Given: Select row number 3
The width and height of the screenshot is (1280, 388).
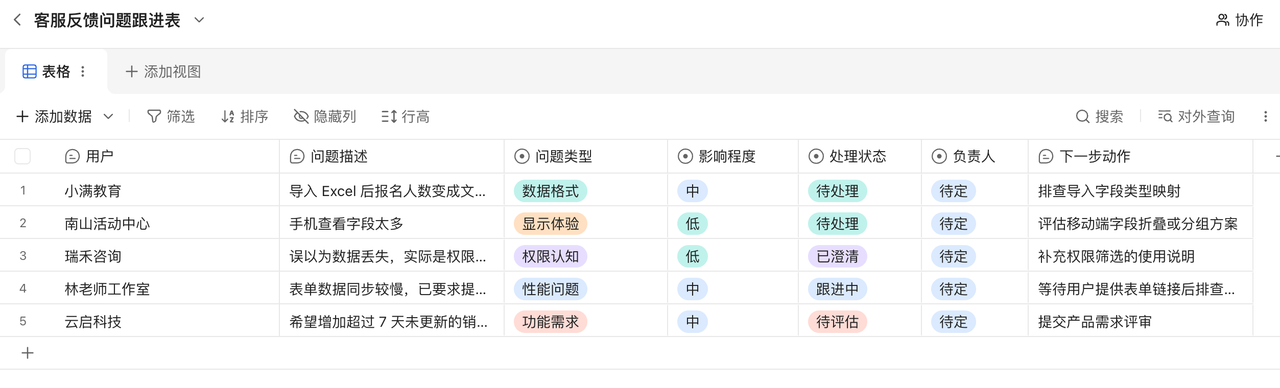Looking at the screenshot, I should (23, 256).
